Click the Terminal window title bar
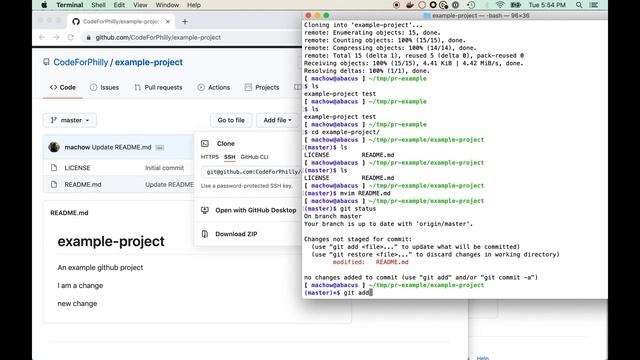The width and height of the screenshot is (640, 360). point(455,16)
